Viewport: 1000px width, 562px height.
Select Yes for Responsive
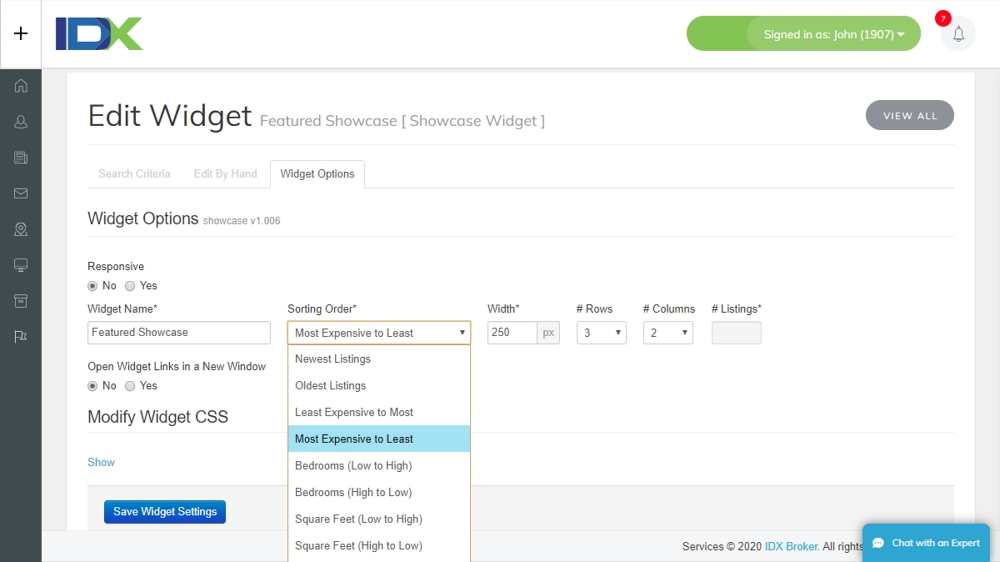pyautogui.click(x=130, y=286)
